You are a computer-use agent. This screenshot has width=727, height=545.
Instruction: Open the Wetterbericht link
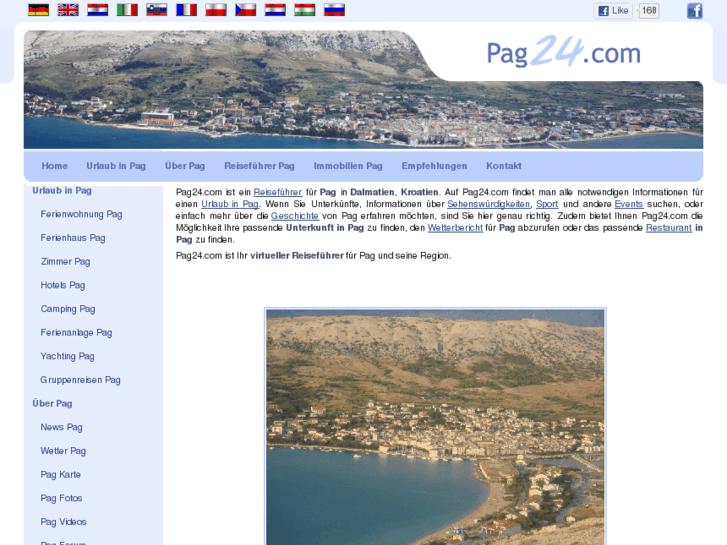click(455, 228)
